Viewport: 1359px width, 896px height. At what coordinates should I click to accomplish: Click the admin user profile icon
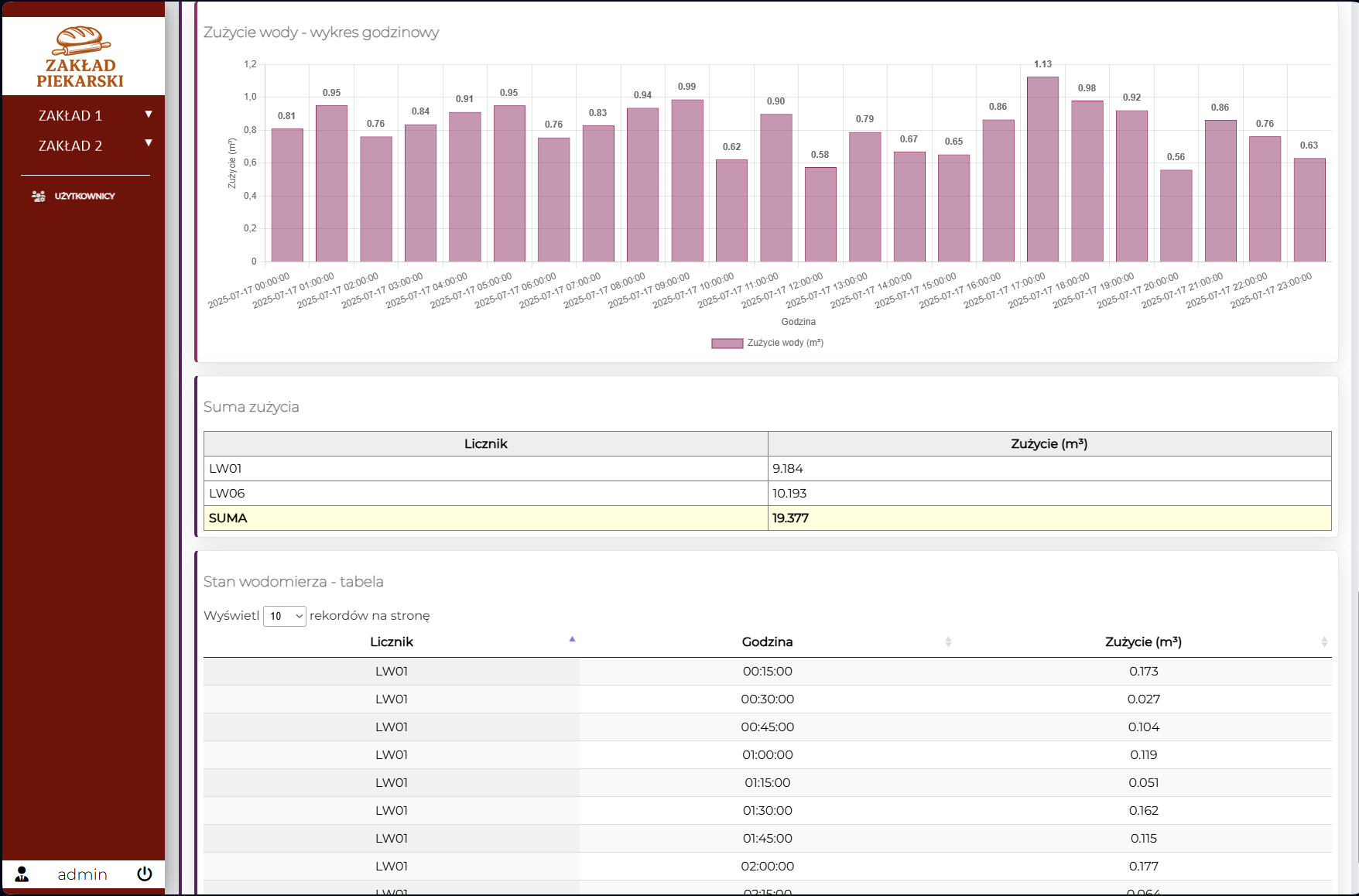pyautogui.click(x=22, y=874)
